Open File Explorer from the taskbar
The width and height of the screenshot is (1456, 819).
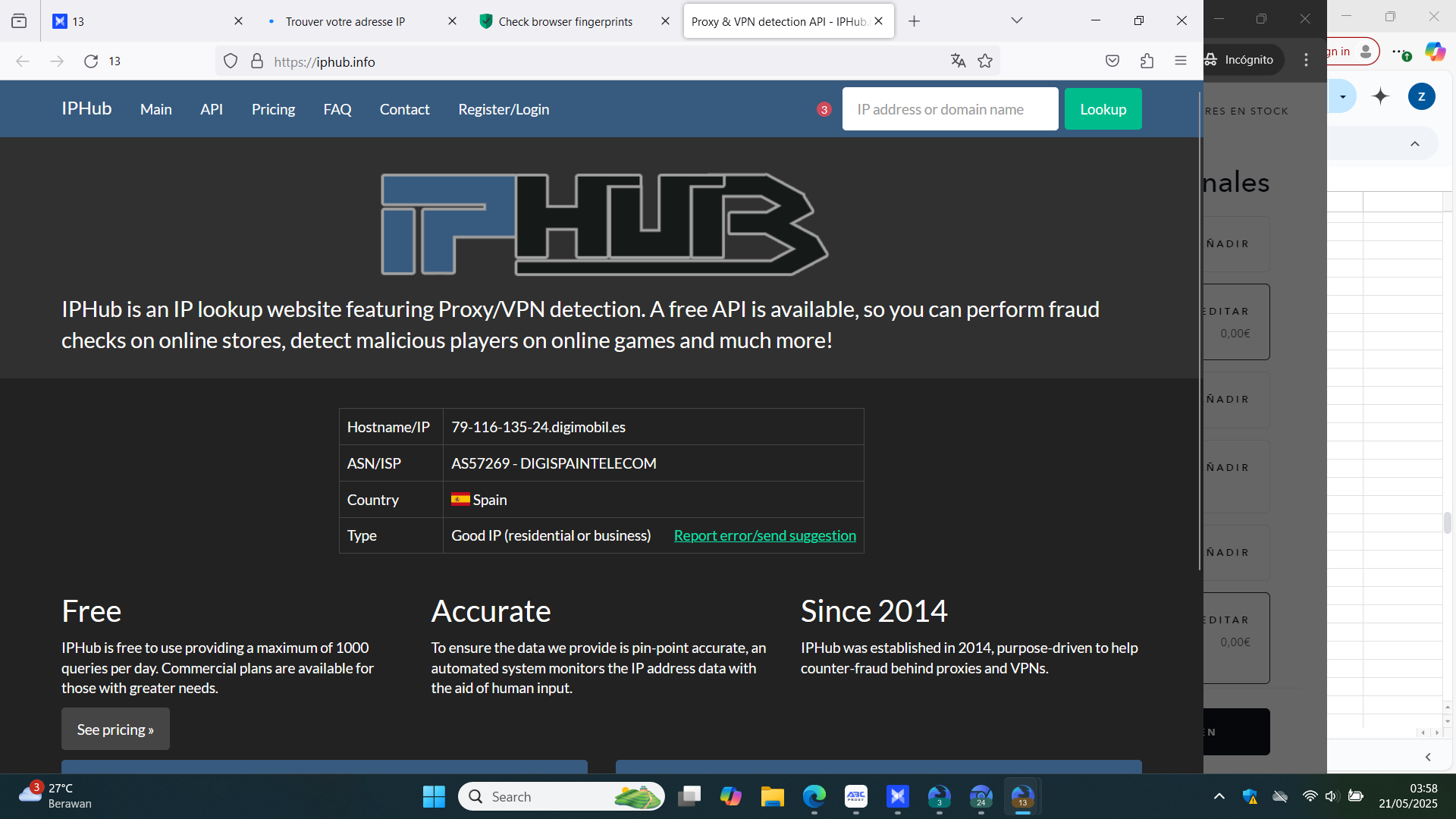click(773, 797)
